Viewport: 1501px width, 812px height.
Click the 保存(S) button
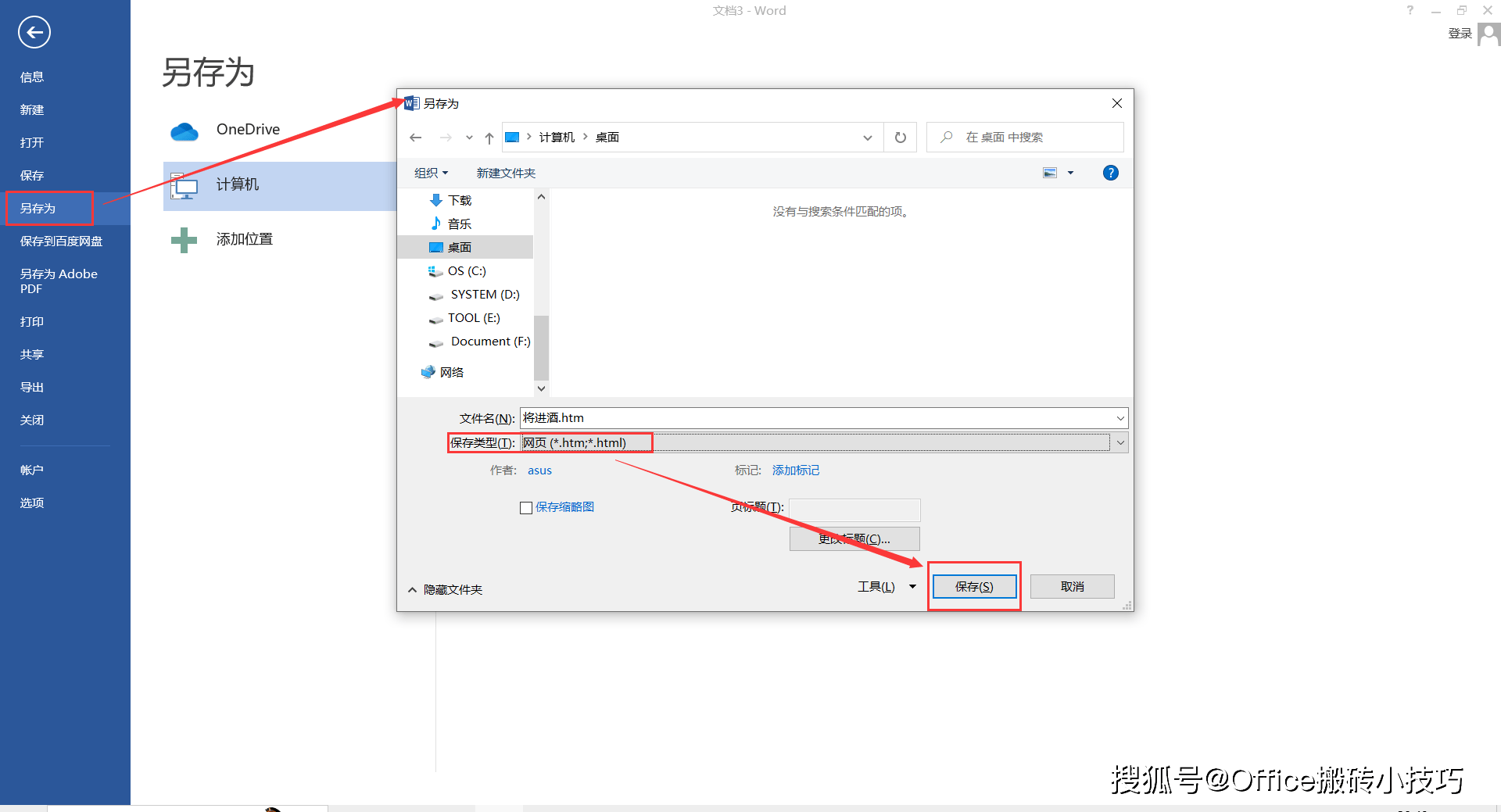(974, 587)
